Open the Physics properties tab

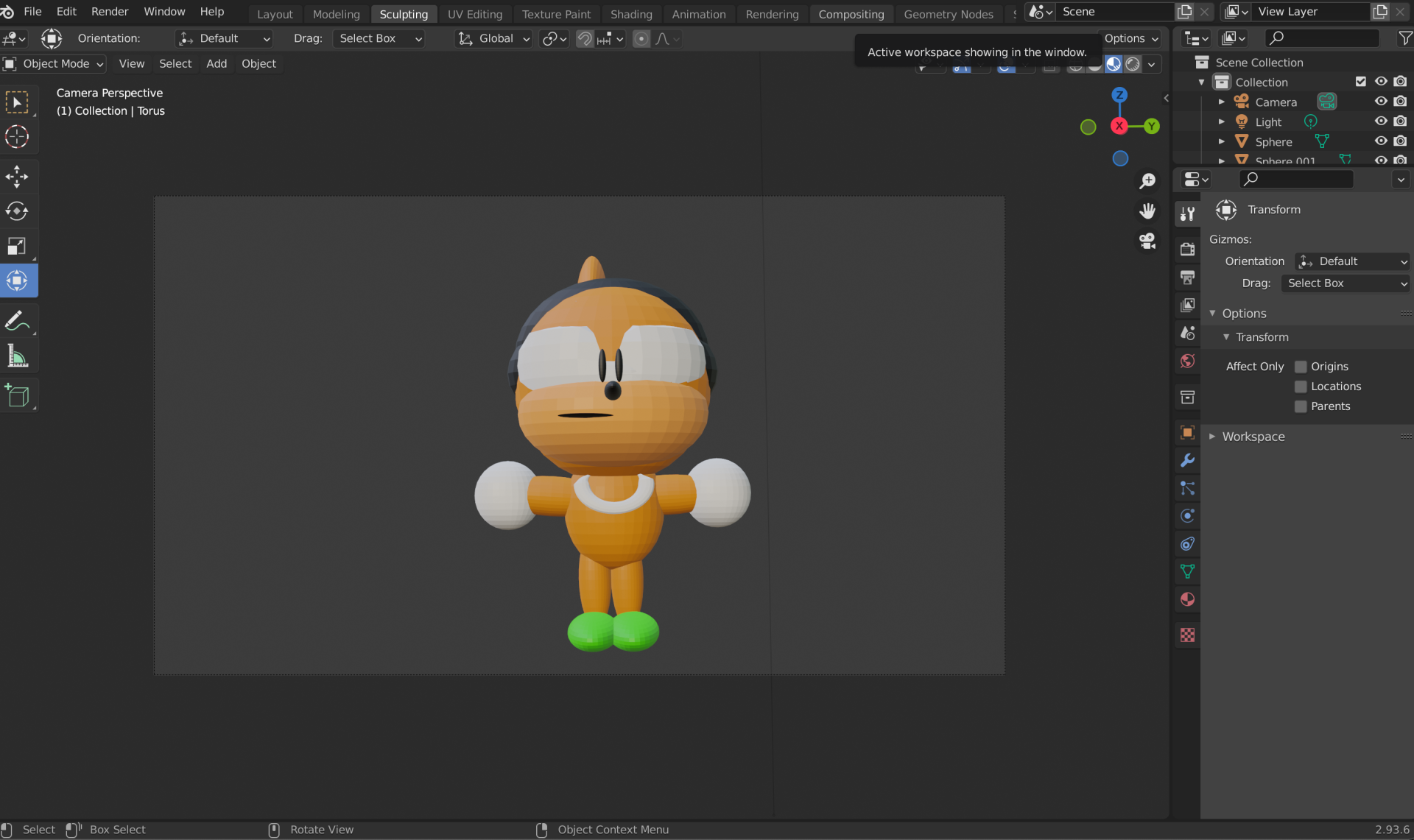(1187, 516)
